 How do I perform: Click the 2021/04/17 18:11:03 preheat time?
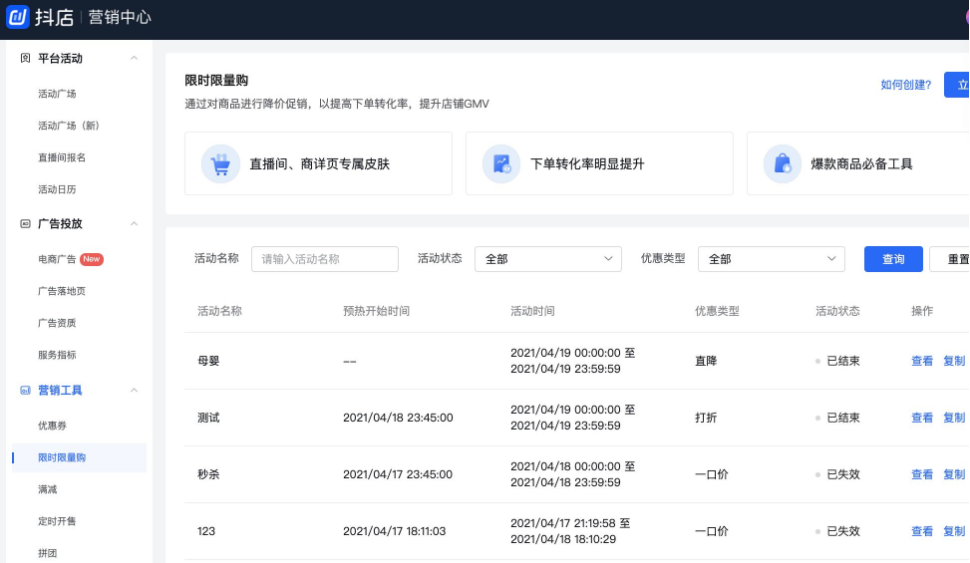(x=394, y=531)
